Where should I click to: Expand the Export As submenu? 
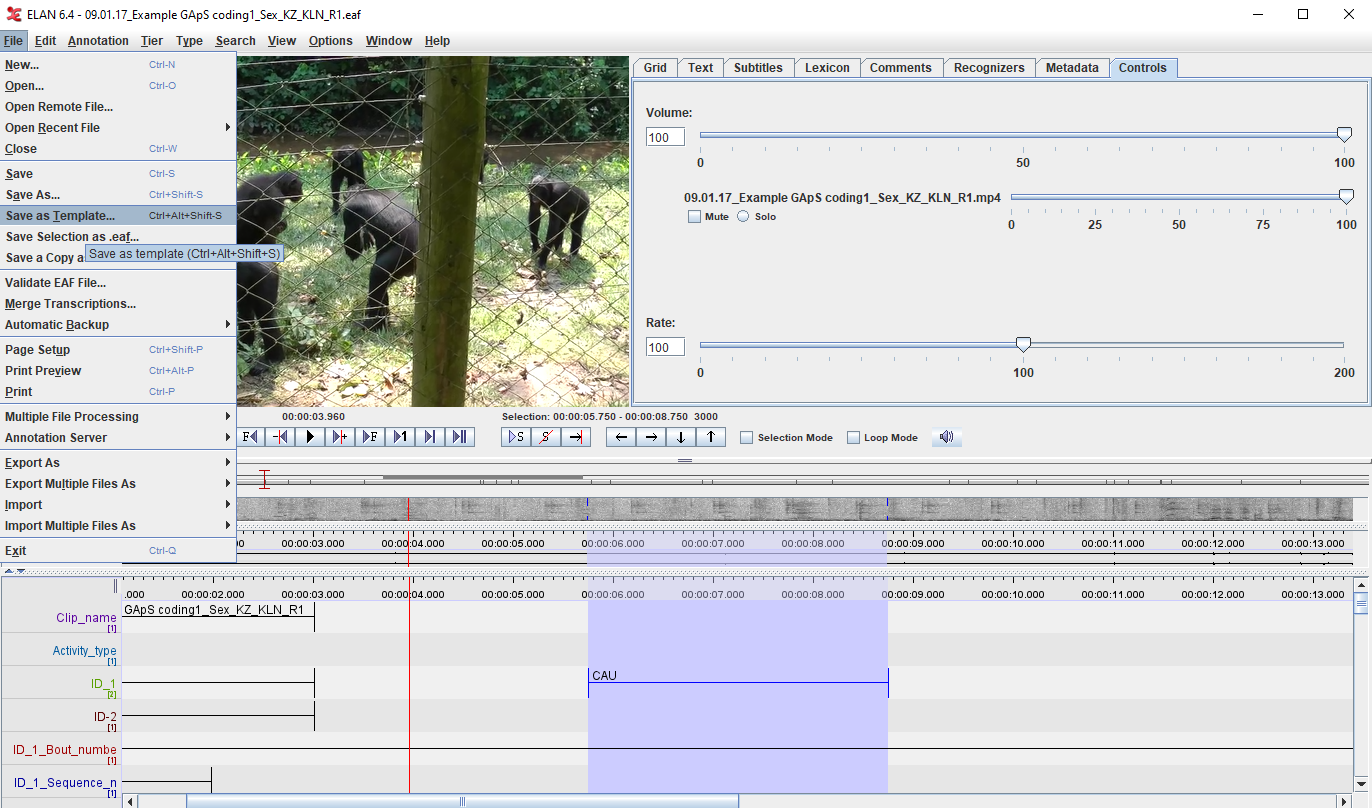(x=117, y=463)
